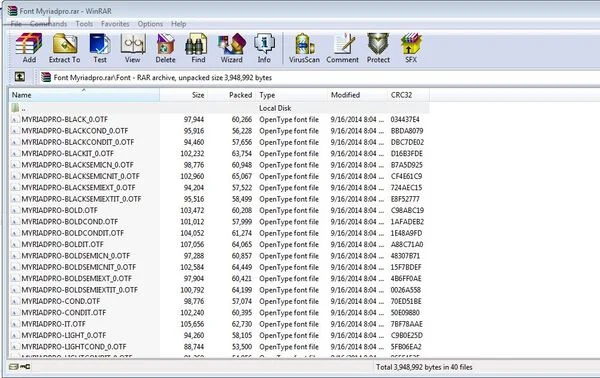Sort by CRC32 column header
Image resolution: width=600 pixels, height=378 pixels.
[408, 95]
